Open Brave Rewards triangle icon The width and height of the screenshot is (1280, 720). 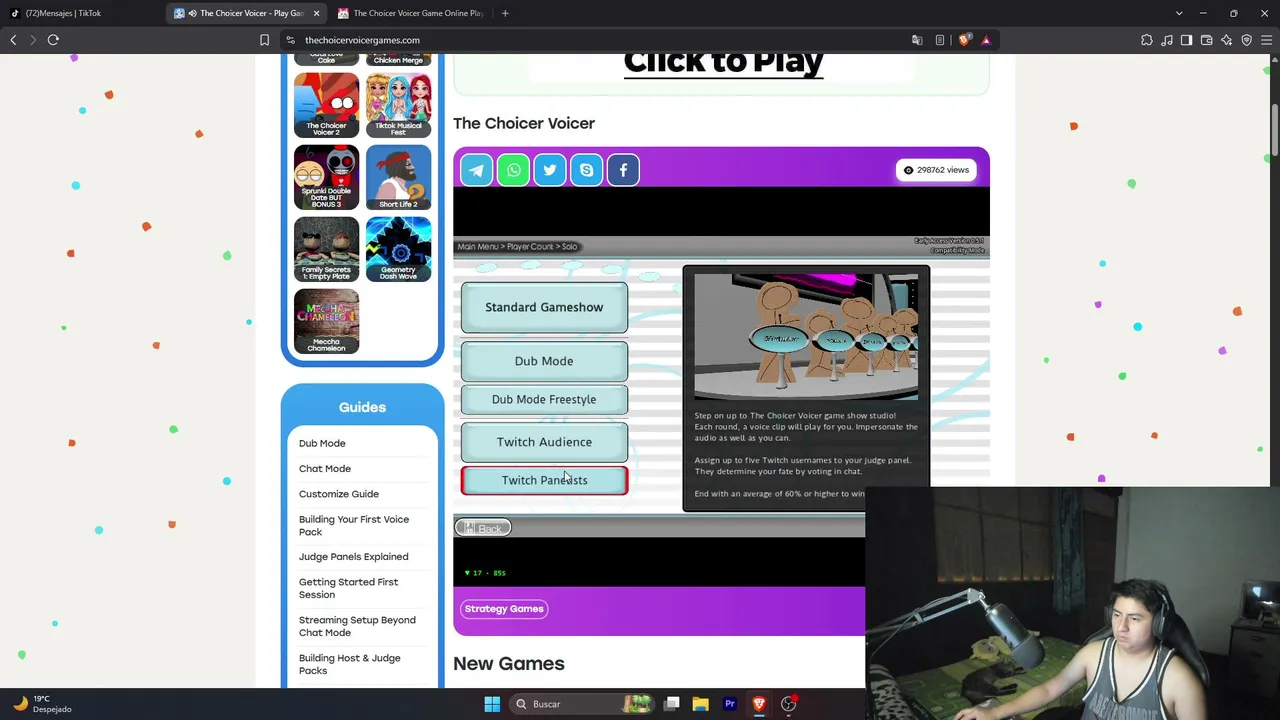[x=986, y=40]
